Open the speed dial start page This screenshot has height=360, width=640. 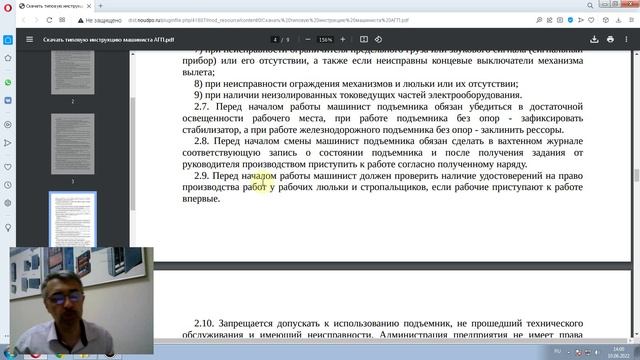[62, 20]
